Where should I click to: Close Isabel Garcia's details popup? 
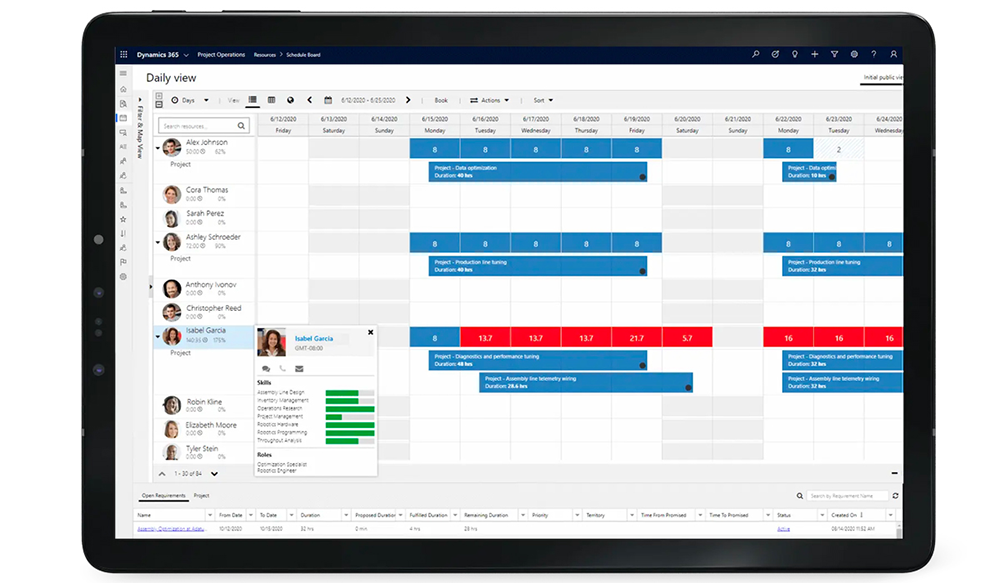tap(370, 331)
